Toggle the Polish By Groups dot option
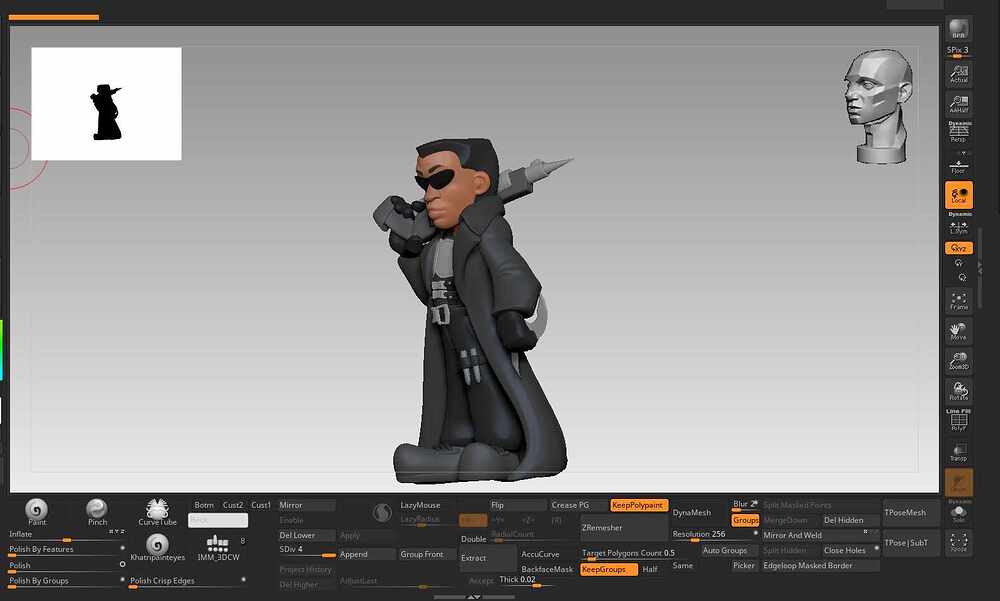The width and height of the screenshot is (1000, 601). (x=122, y=579)
